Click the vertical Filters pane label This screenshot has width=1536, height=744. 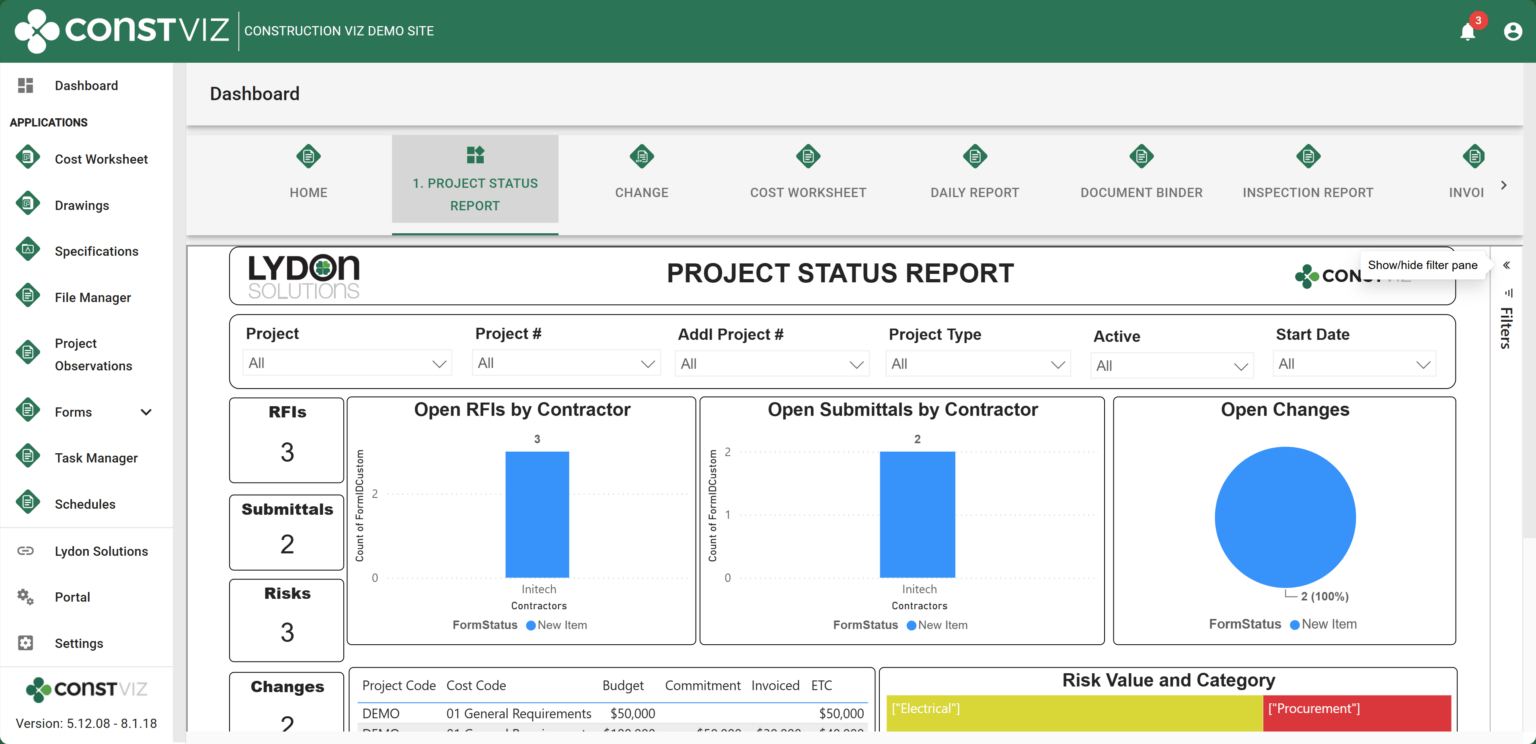coord(1506,328)
